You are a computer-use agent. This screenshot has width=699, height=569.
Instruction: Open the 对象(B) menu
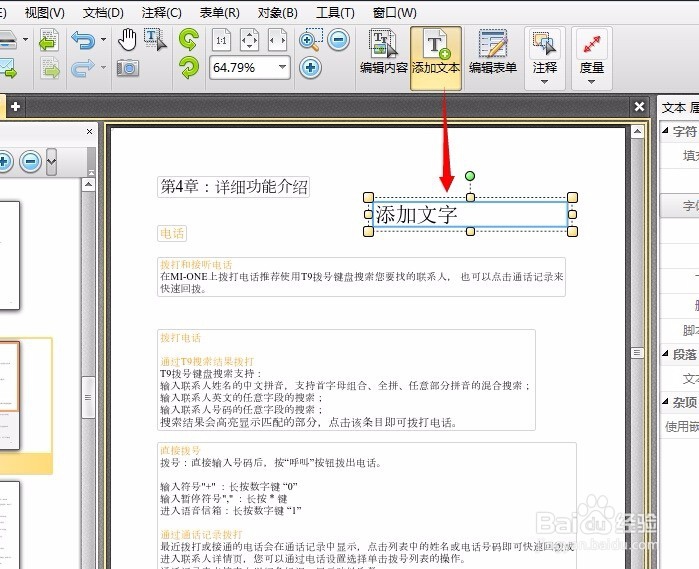coord(277,12)
